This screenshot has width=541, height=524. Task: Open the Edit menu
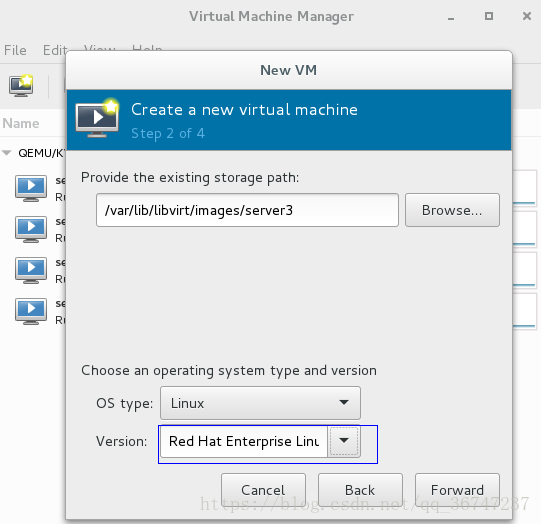[x=55, y=50]
